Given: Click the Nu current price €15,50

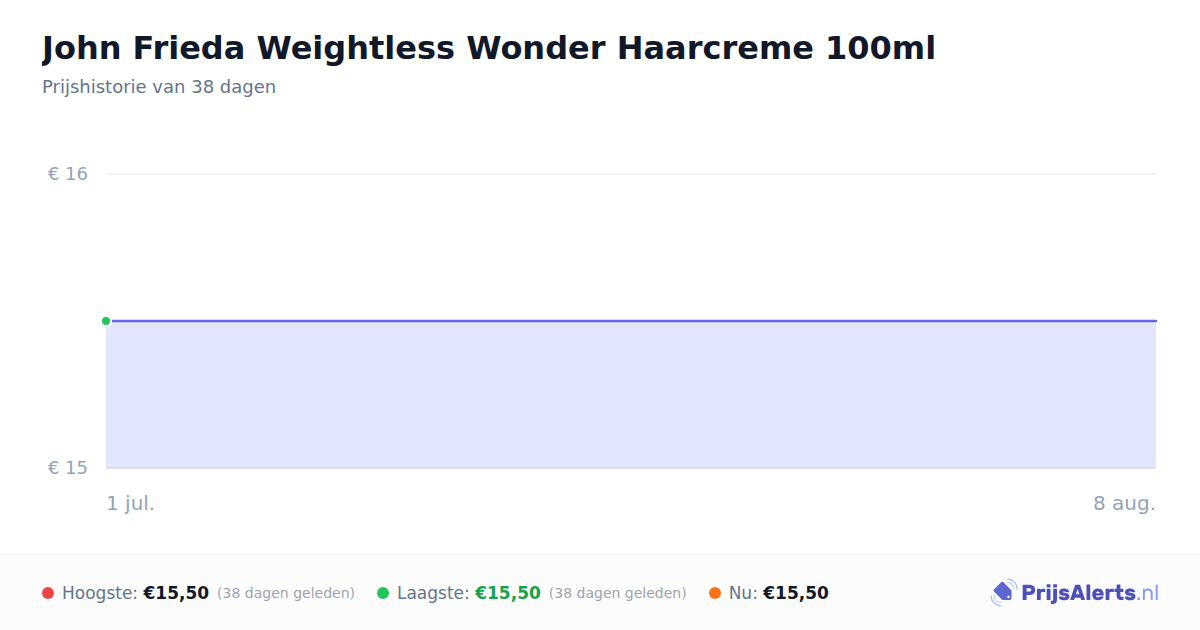Looking at the screenshot, I should [796, 593].
